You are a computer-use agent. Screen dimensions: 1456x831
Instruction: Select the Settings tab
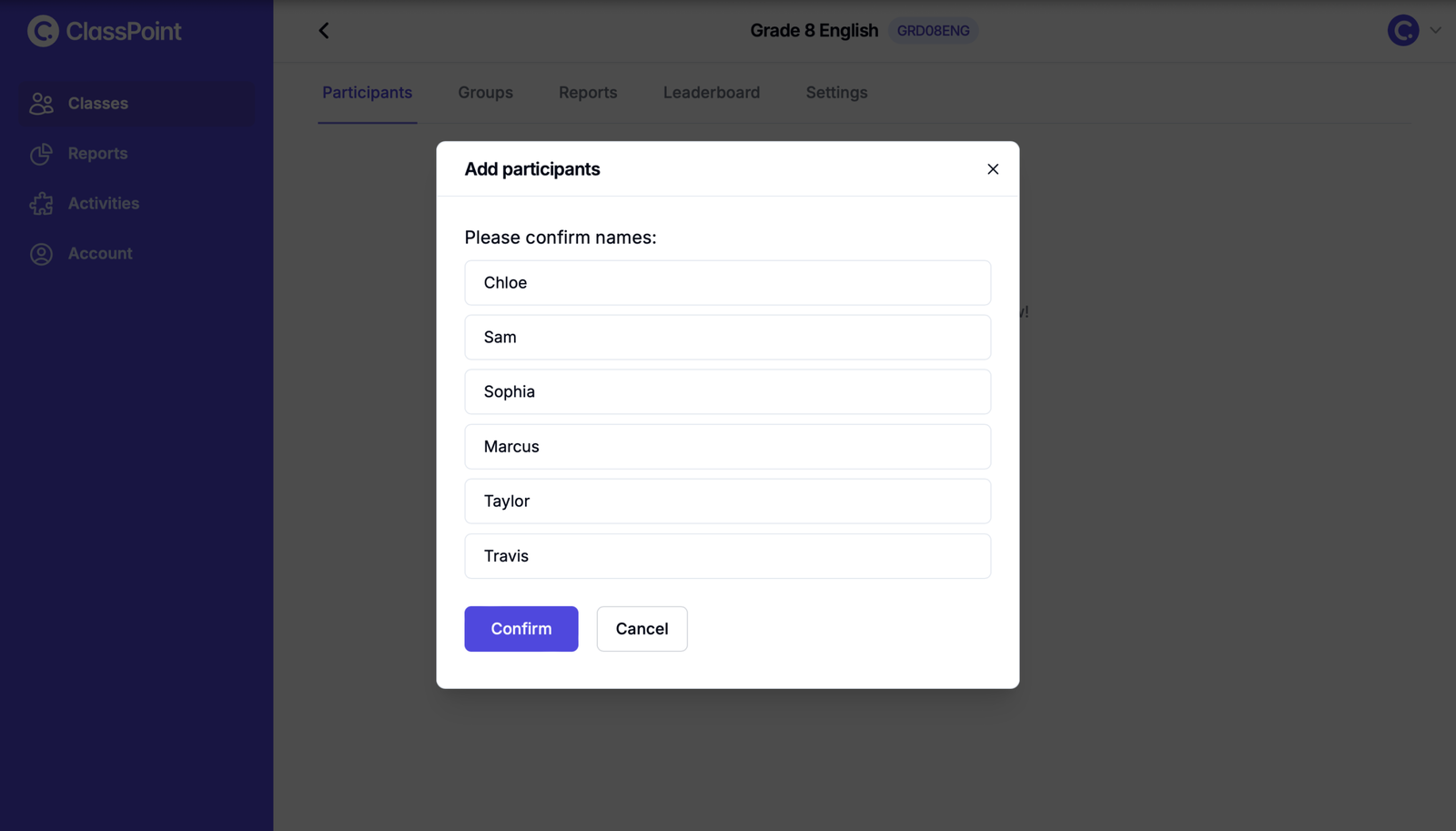tap(835, 93)
